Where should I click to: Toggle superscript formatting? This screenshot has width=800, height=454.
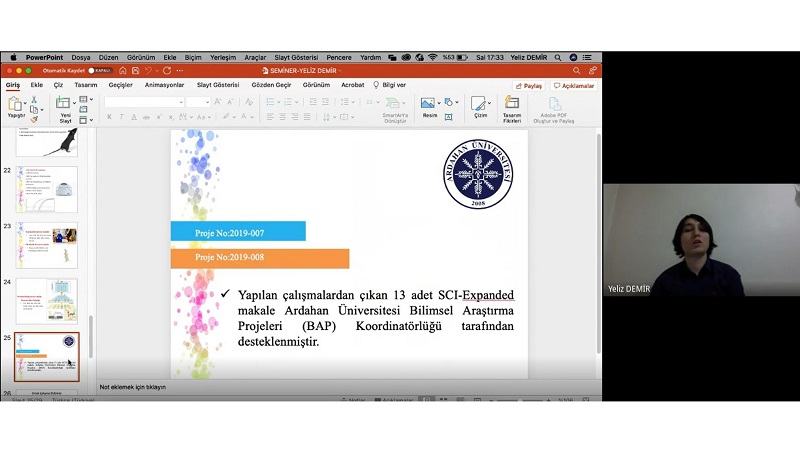tap(159, 117)
